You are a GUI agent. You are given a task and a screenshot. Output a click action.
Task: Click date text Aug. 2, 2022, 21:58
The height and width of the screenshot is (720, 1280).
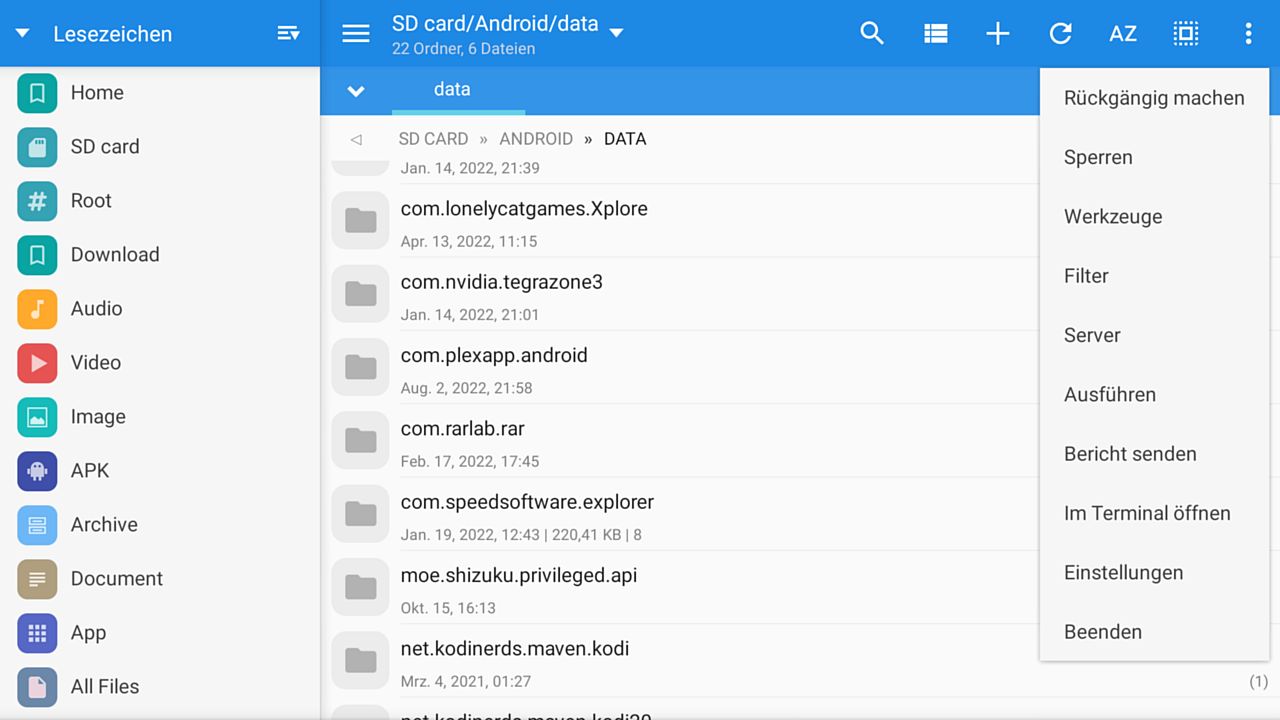(x=466, y=388)
